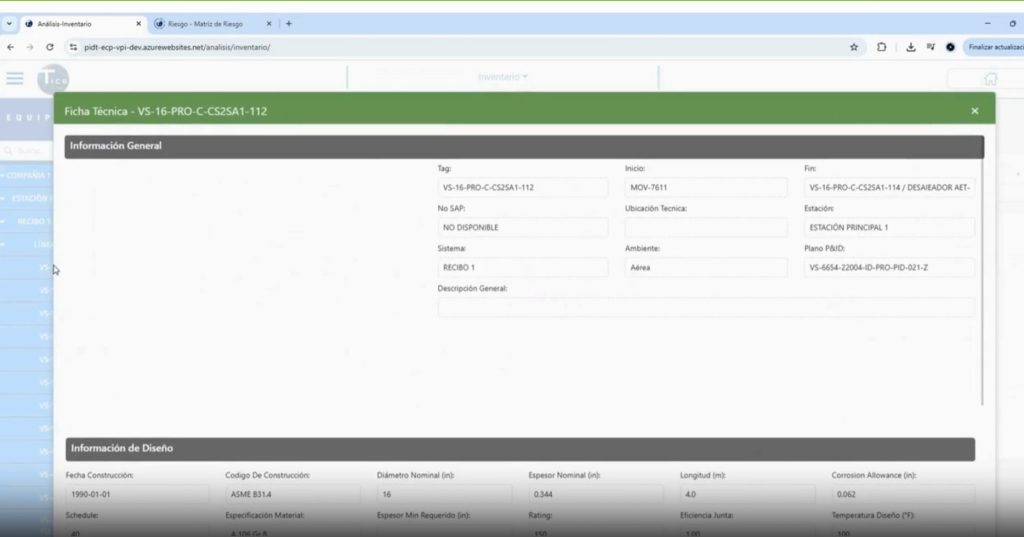1024x537 pixels.
Task: Click the site information icon in address bar
Action: pos(73,47)
